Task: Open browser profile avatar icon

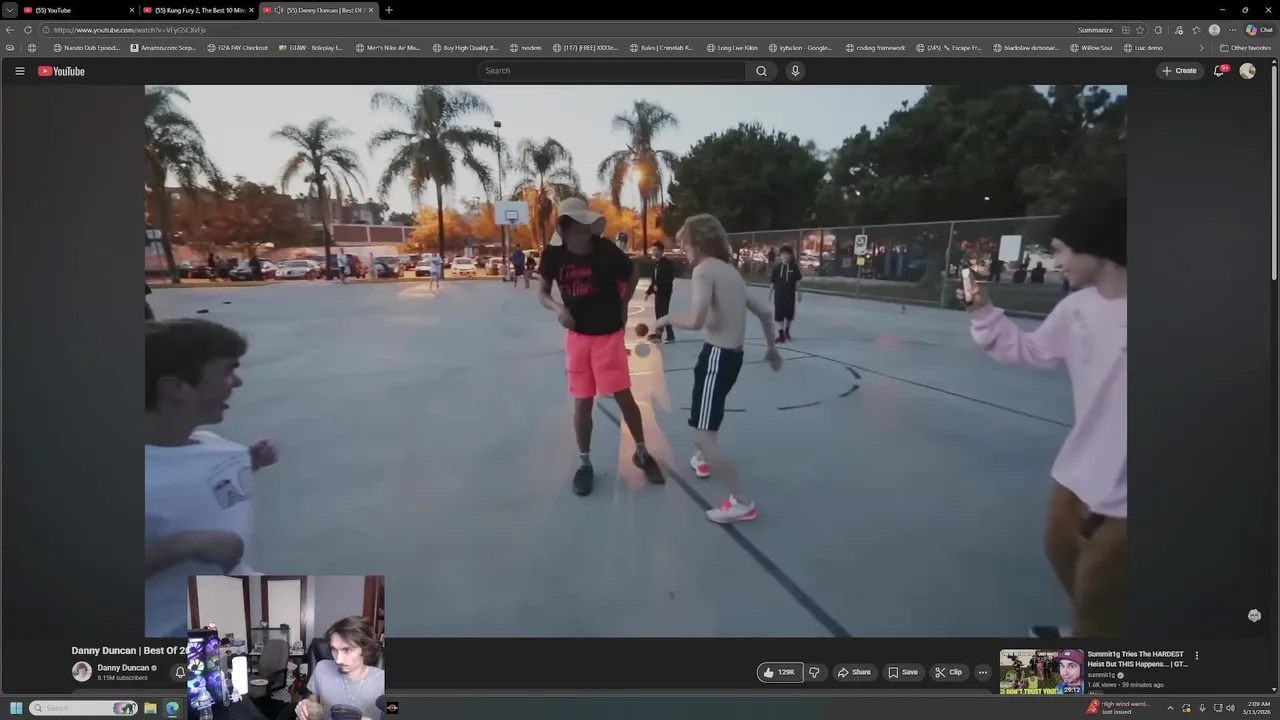Action: coord(1214,30)
